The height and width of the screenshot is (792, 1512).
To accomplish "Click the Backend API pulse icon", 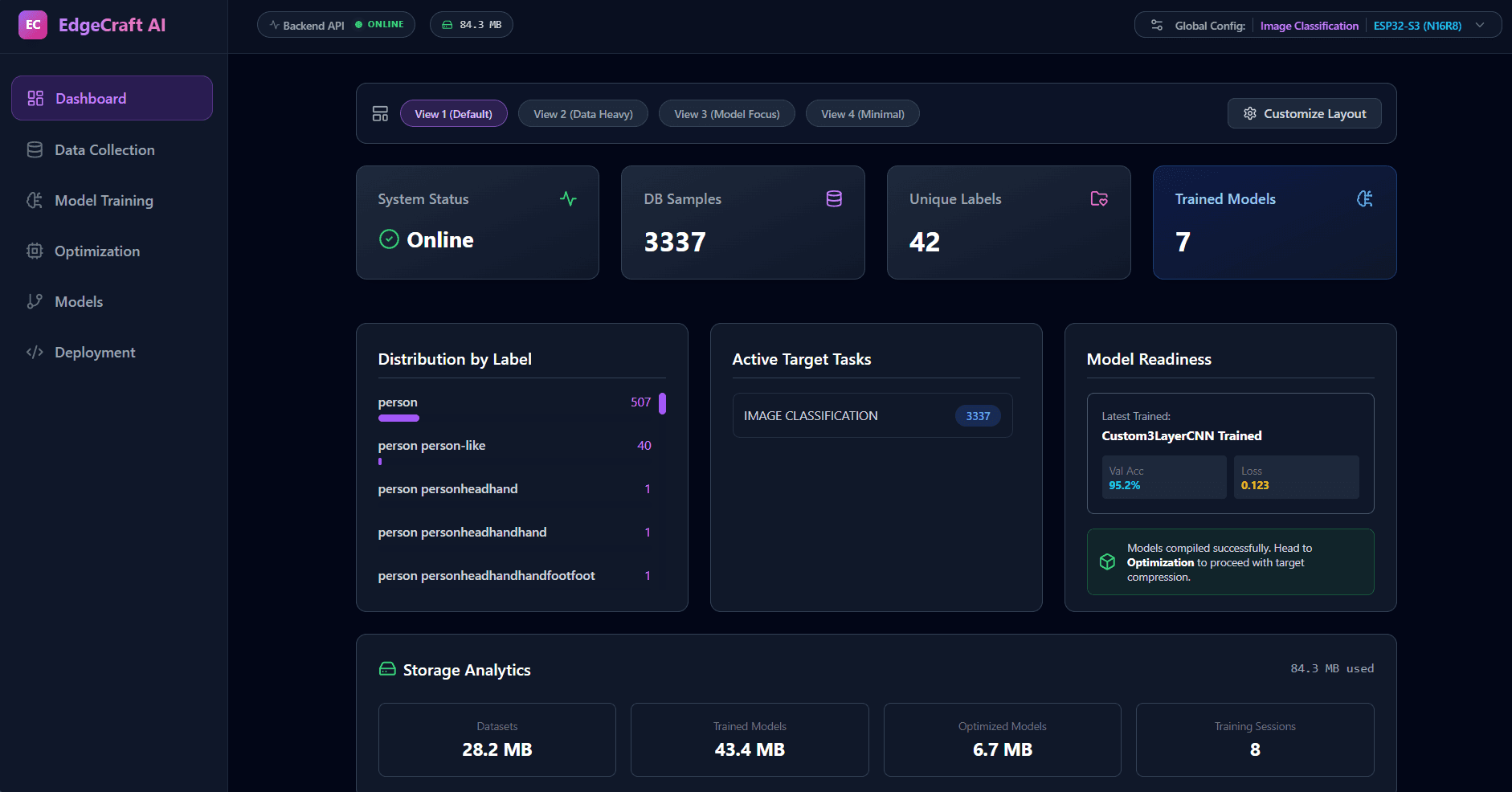I will (x=275, y=25).
